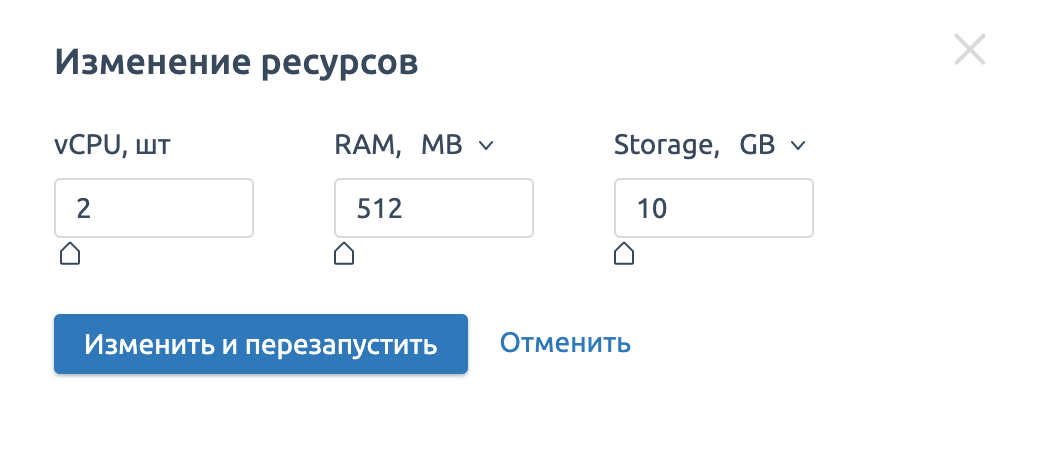Click the Отменить link
1040x450 pixels.
(565, 343)
